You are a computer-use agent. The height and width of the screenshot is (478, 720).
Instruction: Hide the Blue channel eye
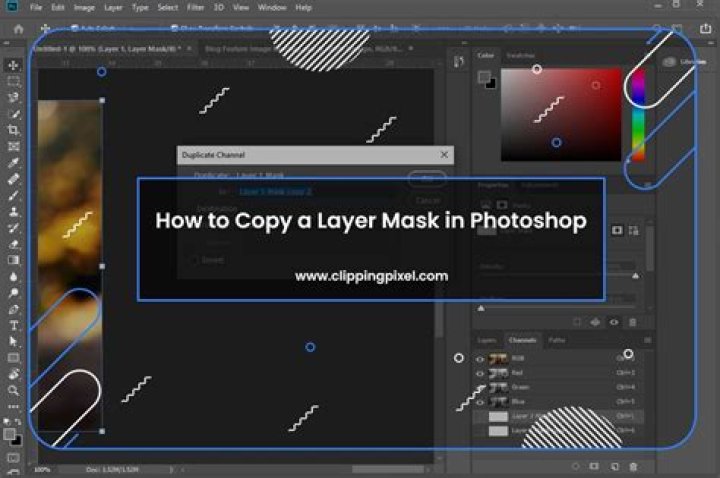480,402
